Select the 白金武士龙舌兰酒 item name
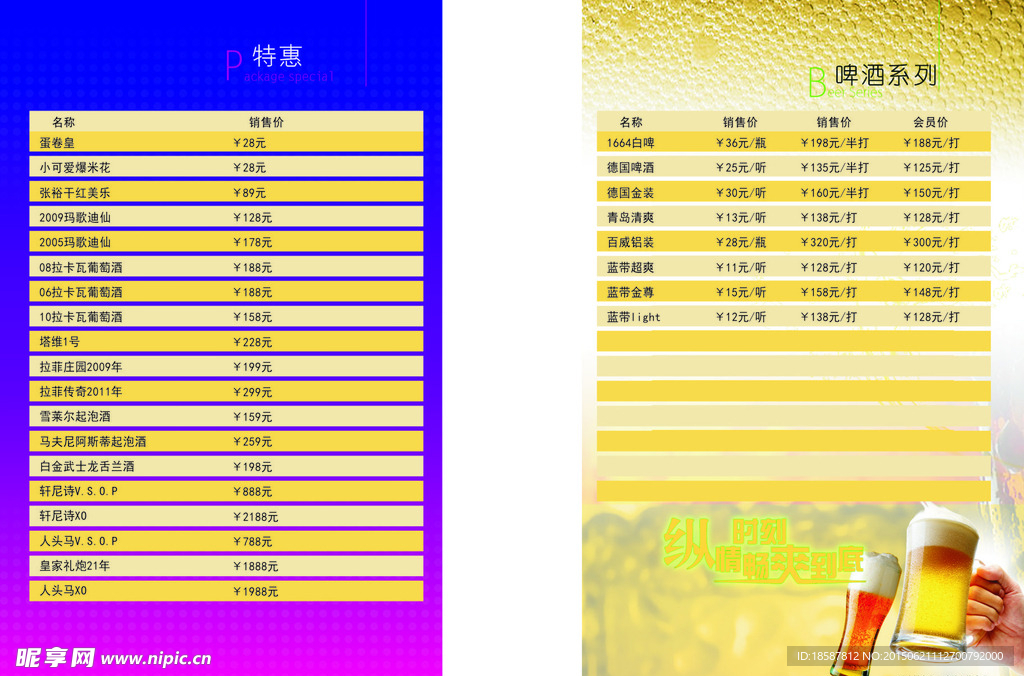The height and width of the screenshot is (676, 1024). click(86, 466)
